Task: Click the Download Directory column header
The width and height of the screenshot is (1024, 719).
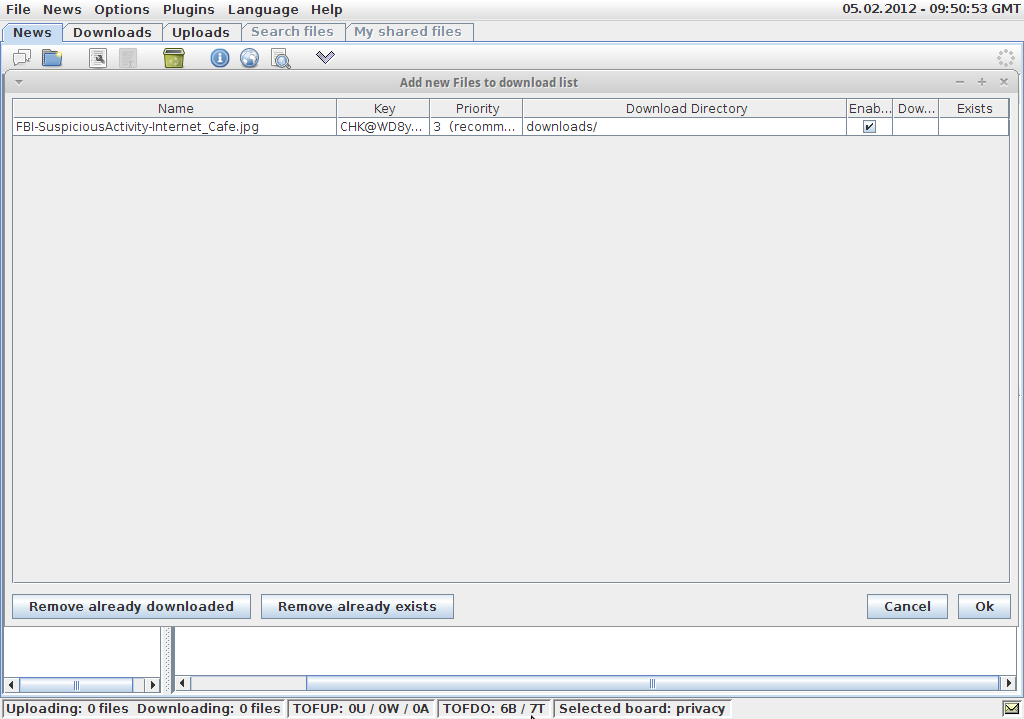Action: 684,108
